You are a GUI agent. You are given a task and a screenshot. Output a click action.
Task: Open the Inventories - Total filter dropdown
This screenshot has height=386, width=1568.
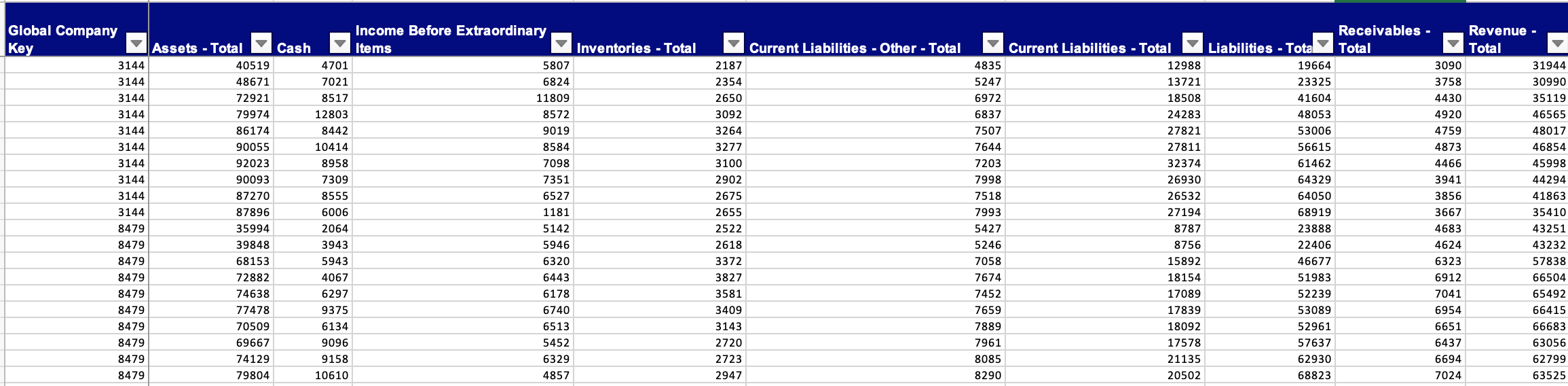(x=733, y=43)
